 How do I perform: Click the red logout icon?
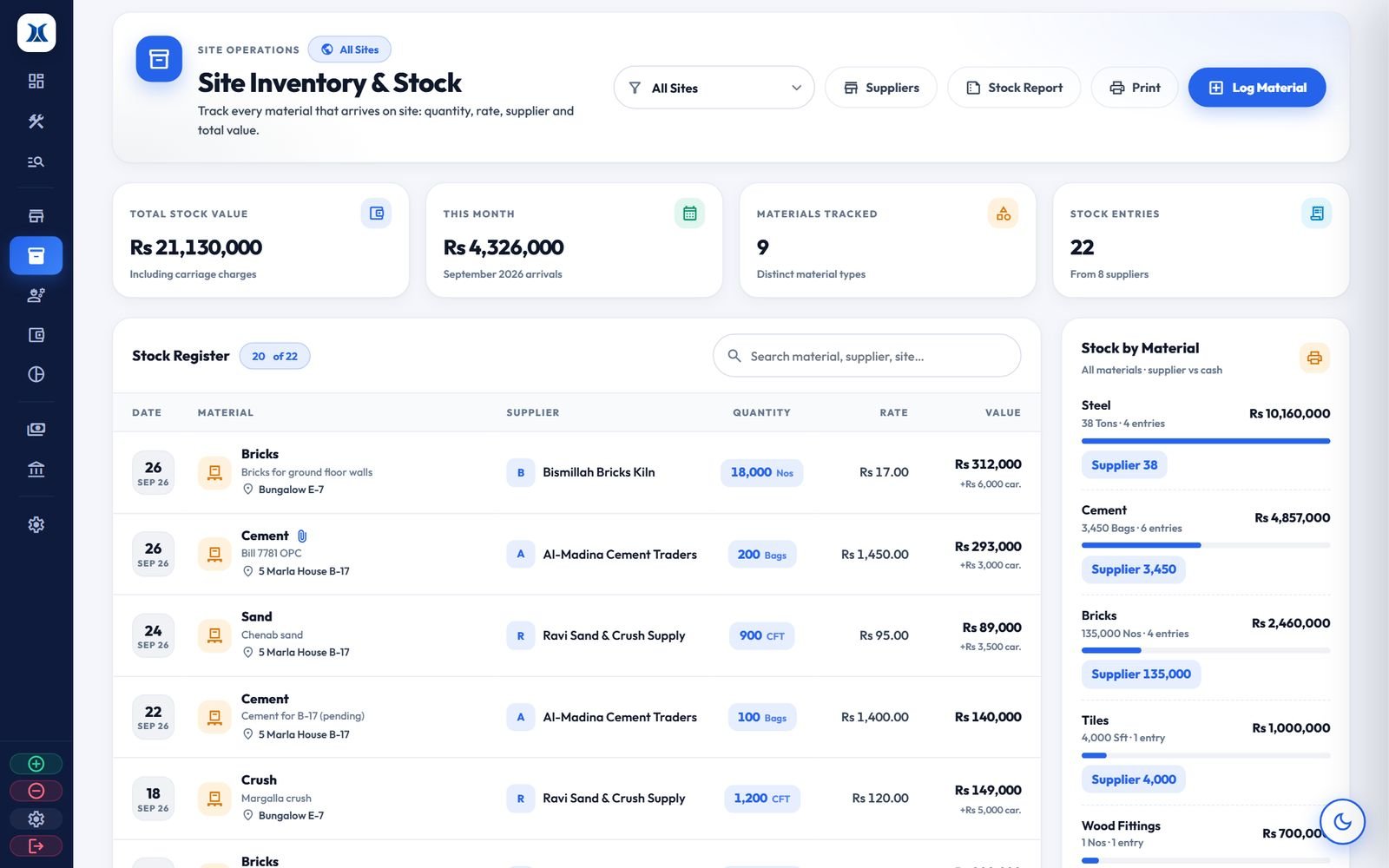36,845
